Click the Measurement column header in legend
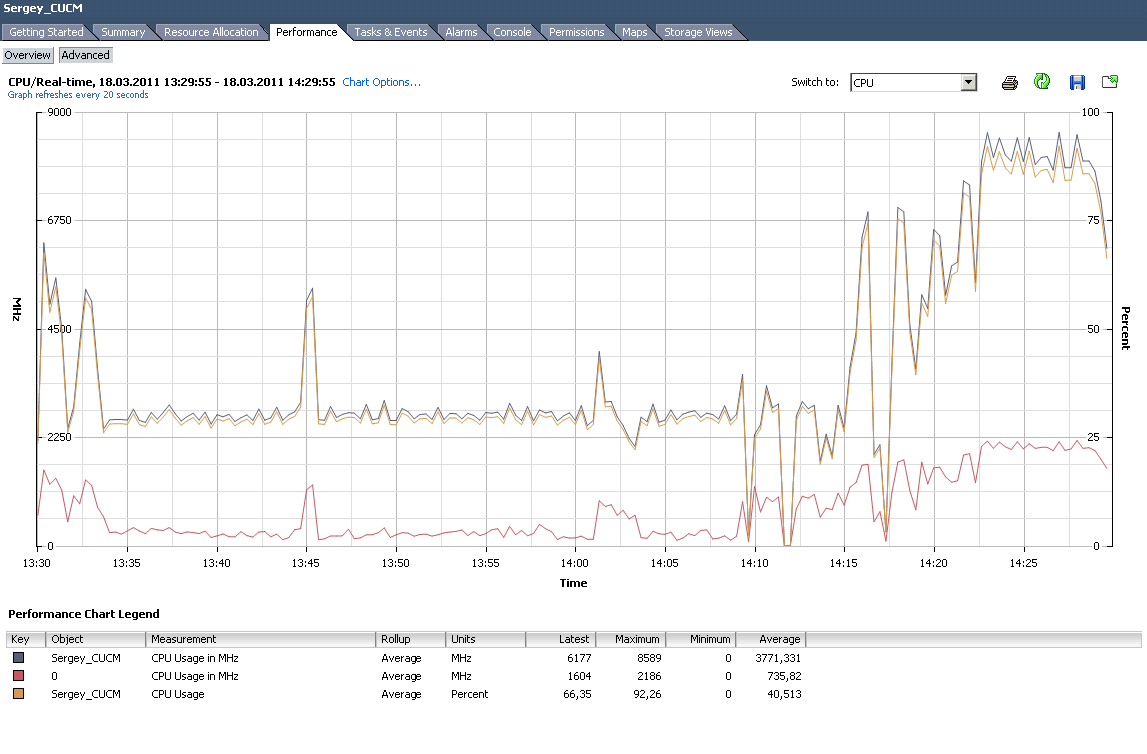This screenshot has width=1147, height=754. point(260,639)
